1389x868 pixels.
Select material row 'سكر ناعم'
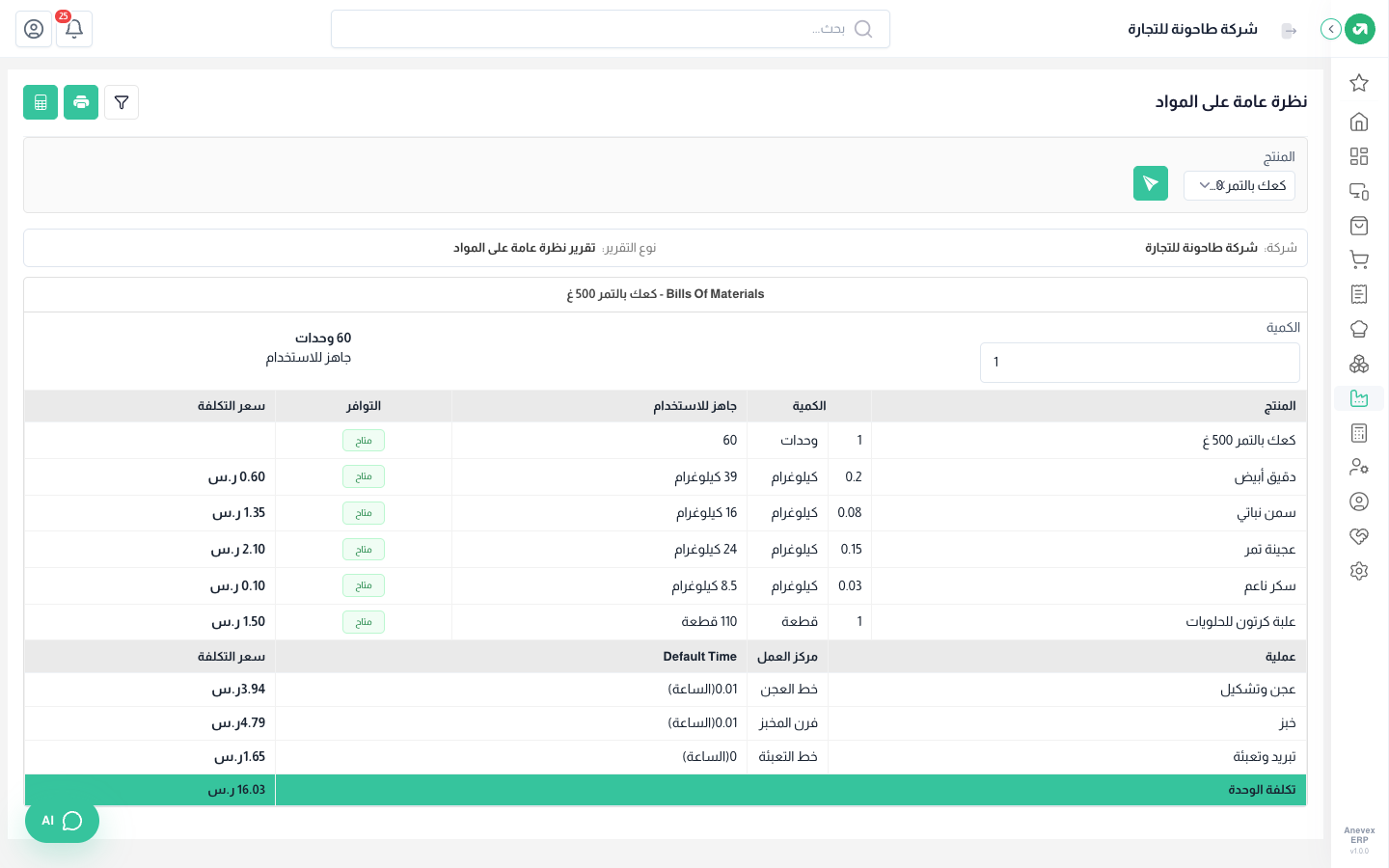click(666, 586)
